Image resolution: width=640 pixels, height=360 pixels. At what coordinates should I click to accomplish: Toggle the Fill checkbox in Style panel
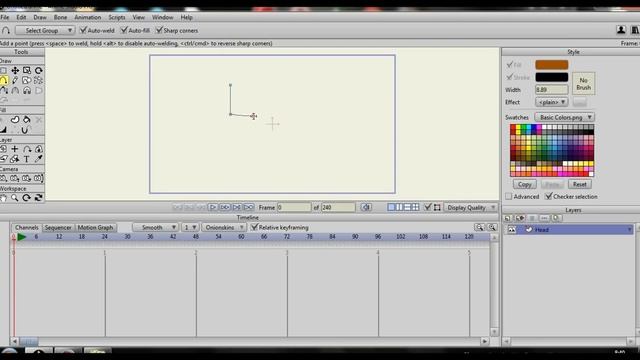point(509,64)
